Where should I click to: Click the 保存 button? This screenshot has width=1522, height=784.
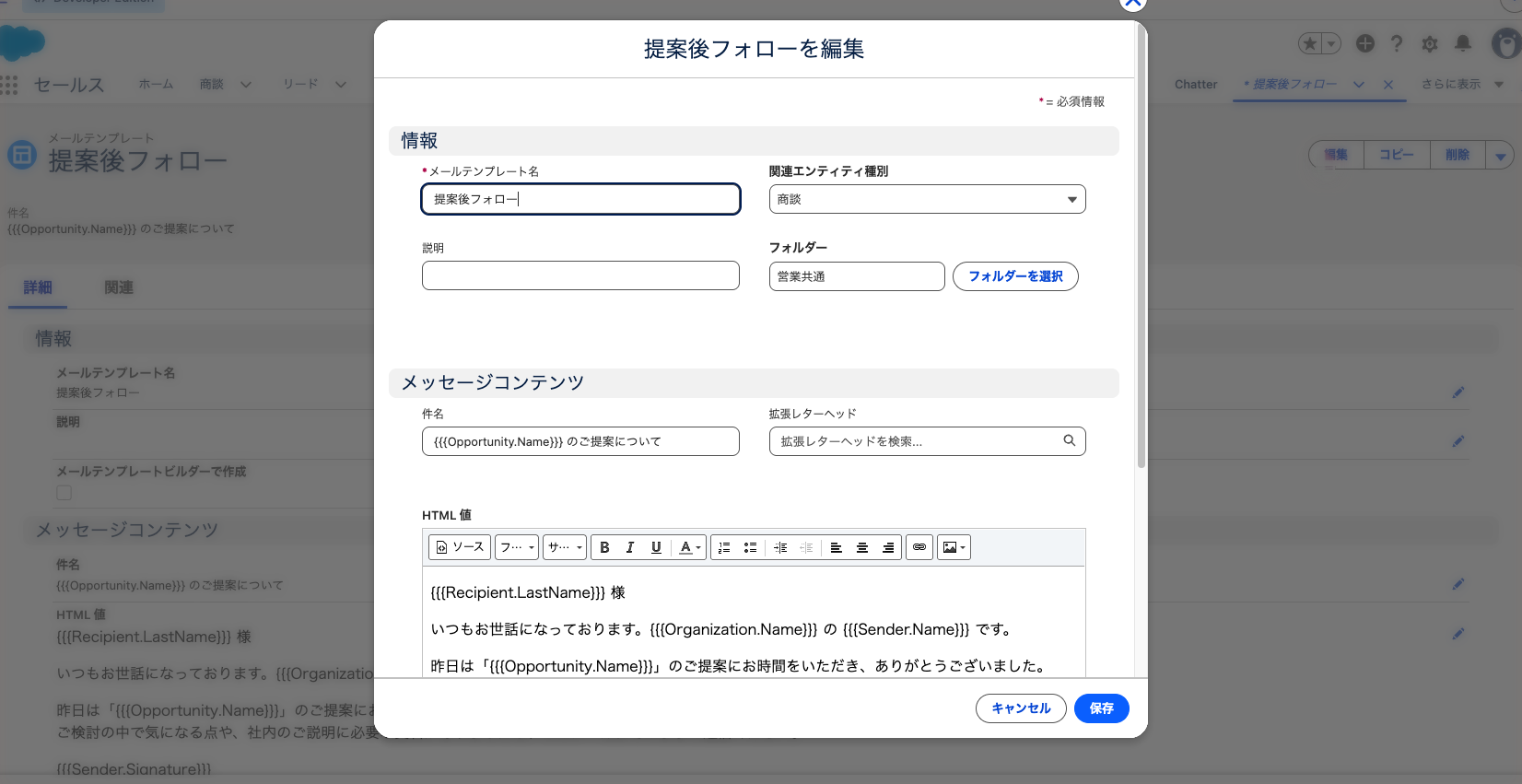[1101, 708]
